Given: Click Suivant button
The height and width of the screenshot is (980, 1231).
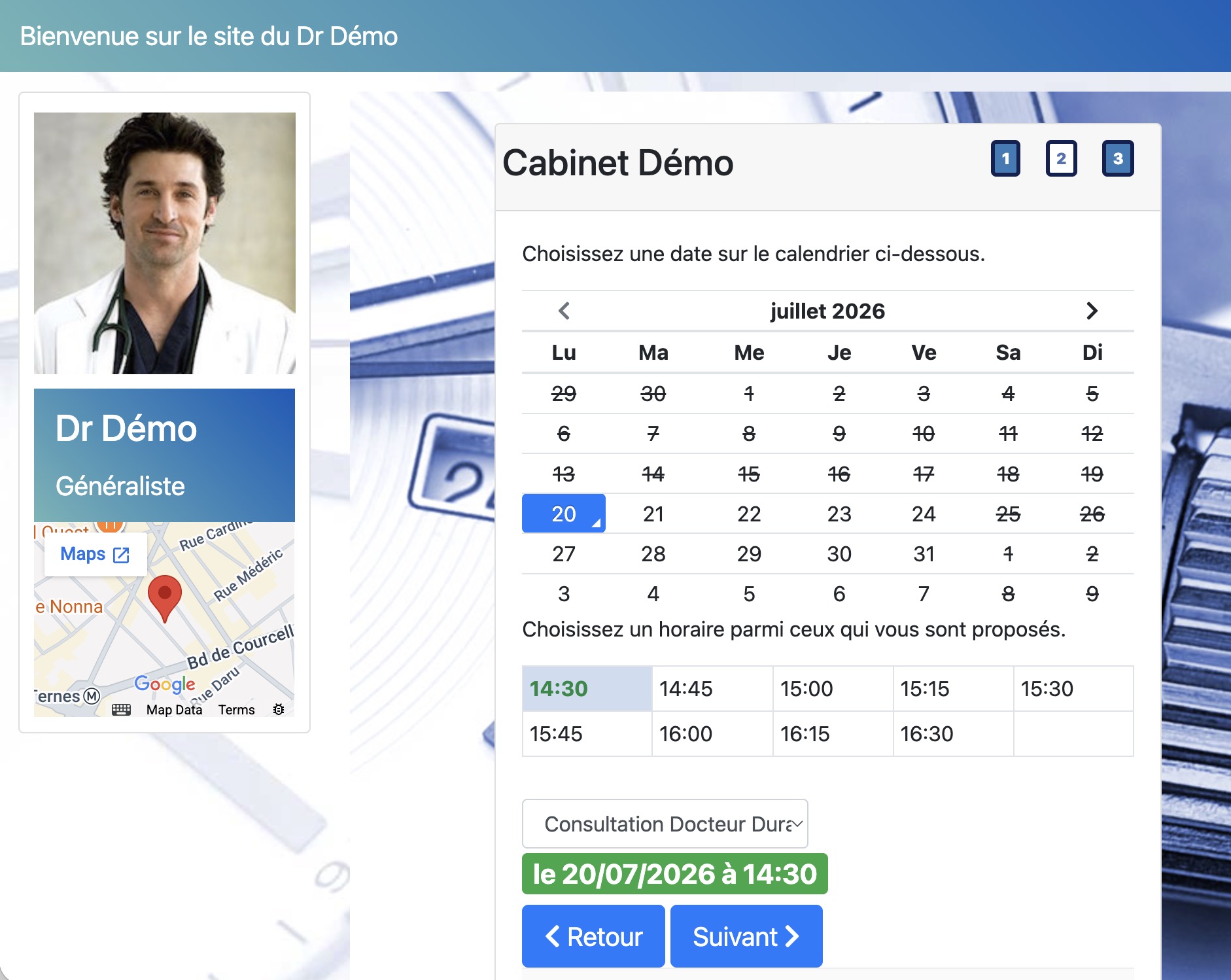Looking at the screenshot, I should coord(746,936).
